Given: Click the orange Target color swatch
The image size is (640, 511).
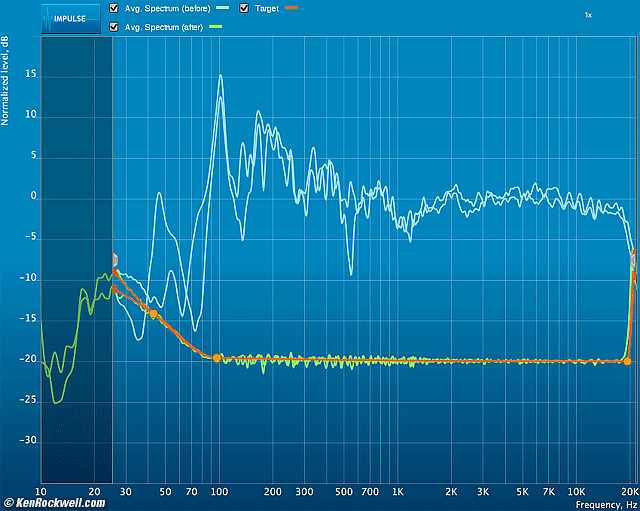Looking at the screenshot, I should click(x=291, y=8).
